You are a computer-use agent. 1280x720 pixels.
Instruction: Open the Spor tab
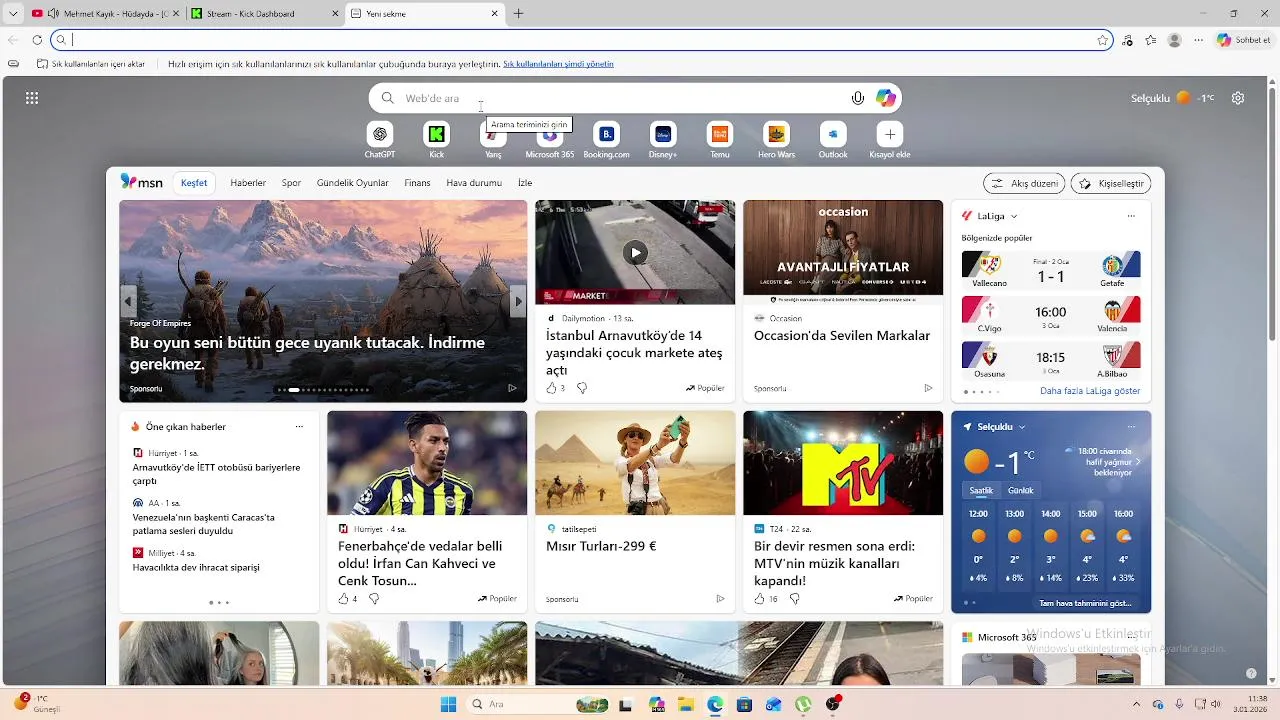click(x=291, y=183)
